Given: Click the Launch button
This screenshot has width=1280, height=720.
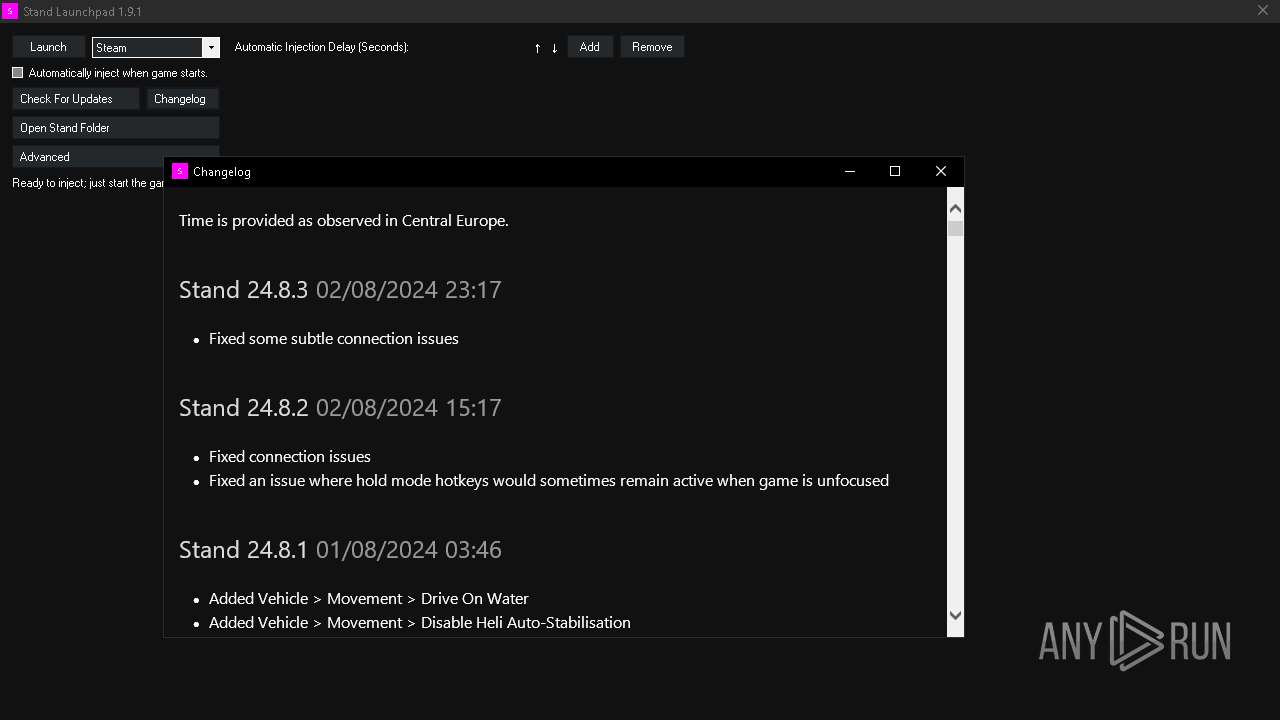Looking at the screenshot, I should (x=48, y=47).
